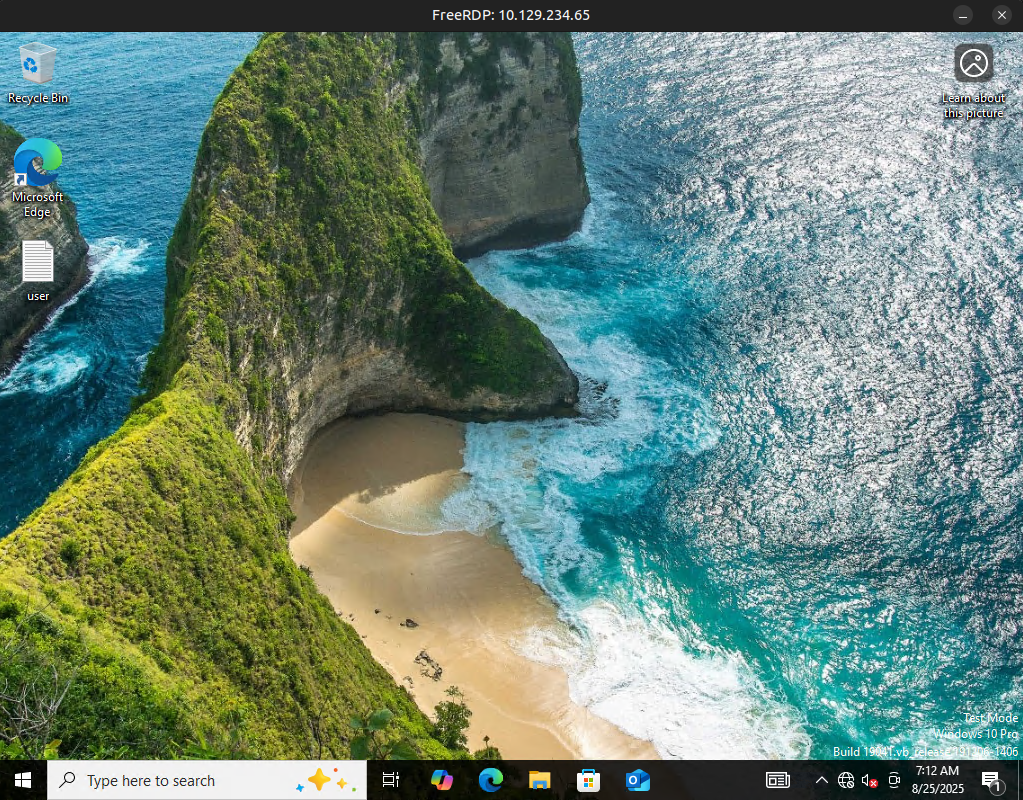Viewport: 1023px width, 800px height.
Task: Open the clock showing 7:12 AM
Action: point(937,780)
